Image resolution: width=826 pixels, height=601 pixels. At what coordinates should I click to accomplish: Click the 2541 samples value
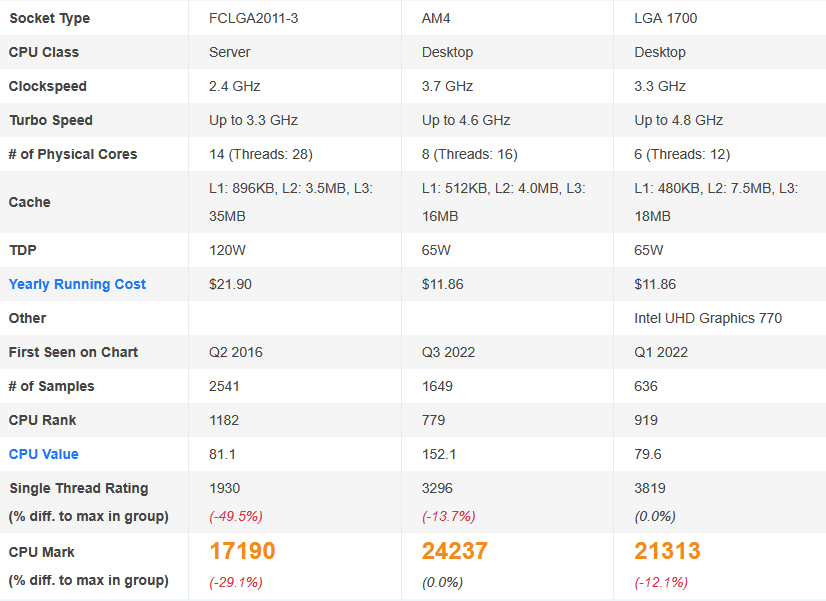tap(224, 386)
